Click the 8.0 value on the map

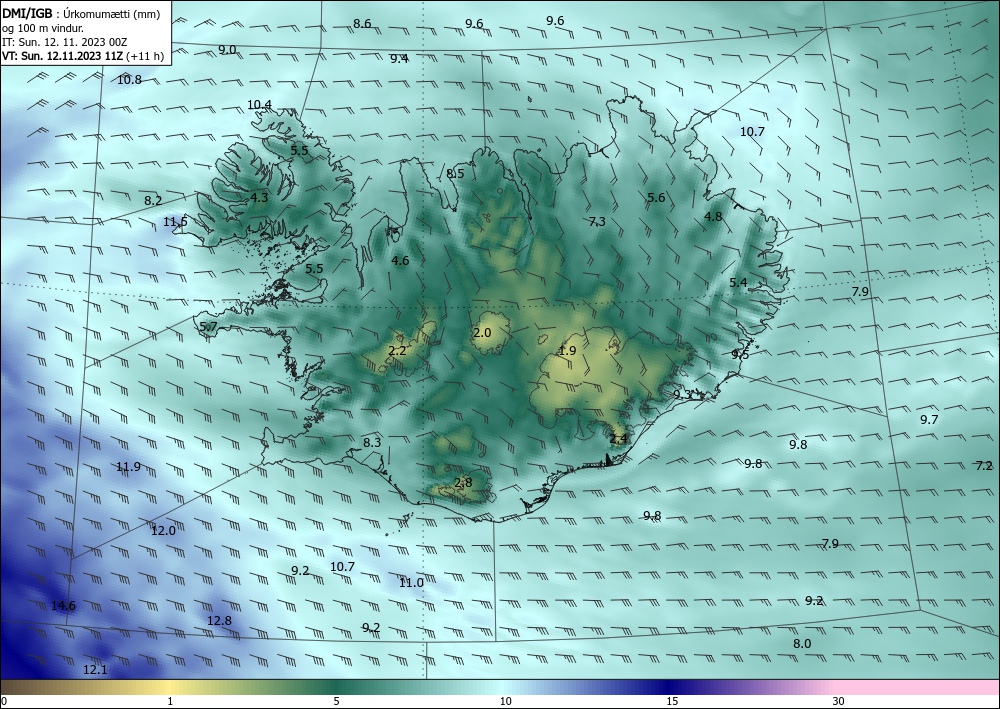pos(802,644)
